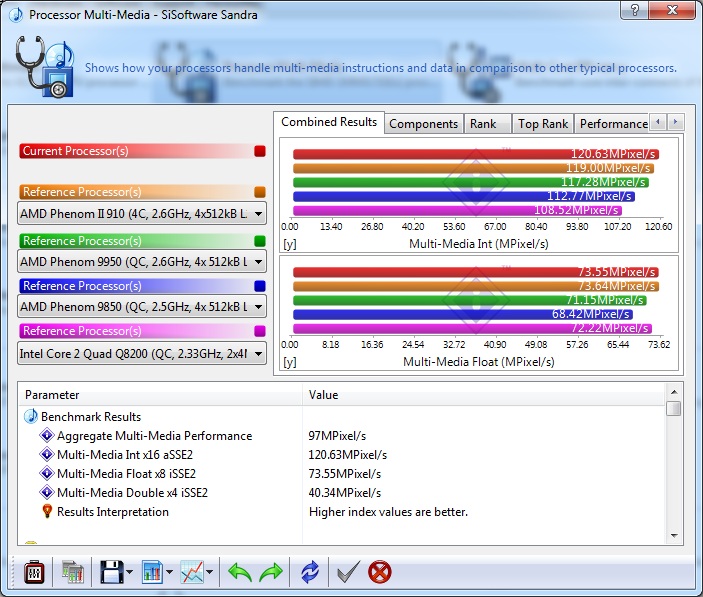703x597 pixels.
Task: Open the save dropdown arrow next to floppy
Action: coord(130,572)
